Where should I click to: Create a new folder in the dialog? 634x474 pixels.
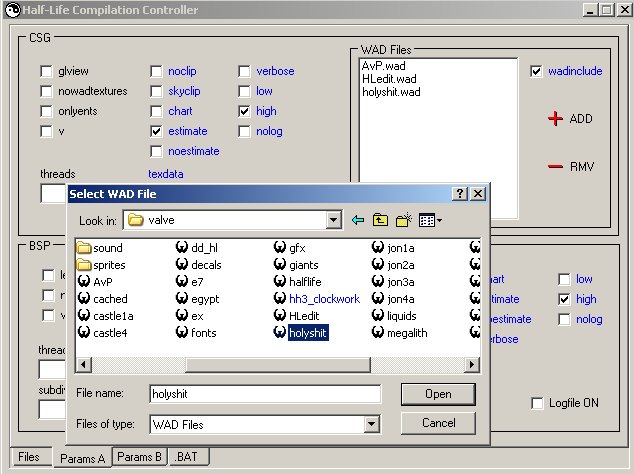[404, 220]
